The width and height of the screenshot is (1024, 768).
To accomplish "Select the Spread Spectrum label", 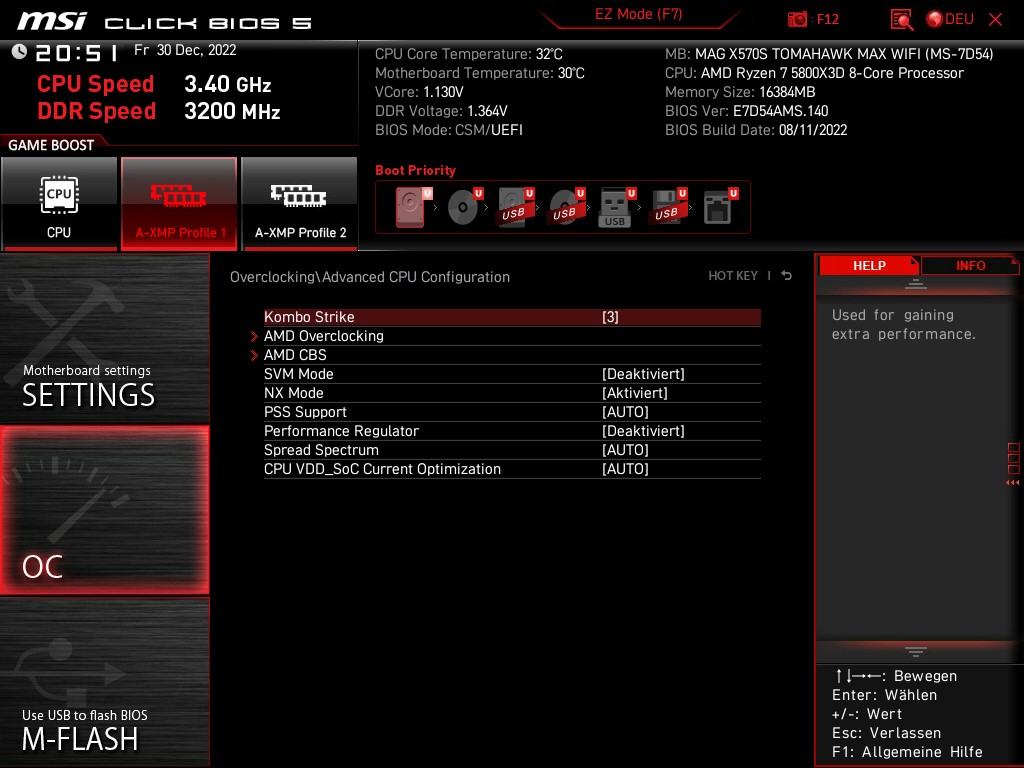I will point(321,449).
